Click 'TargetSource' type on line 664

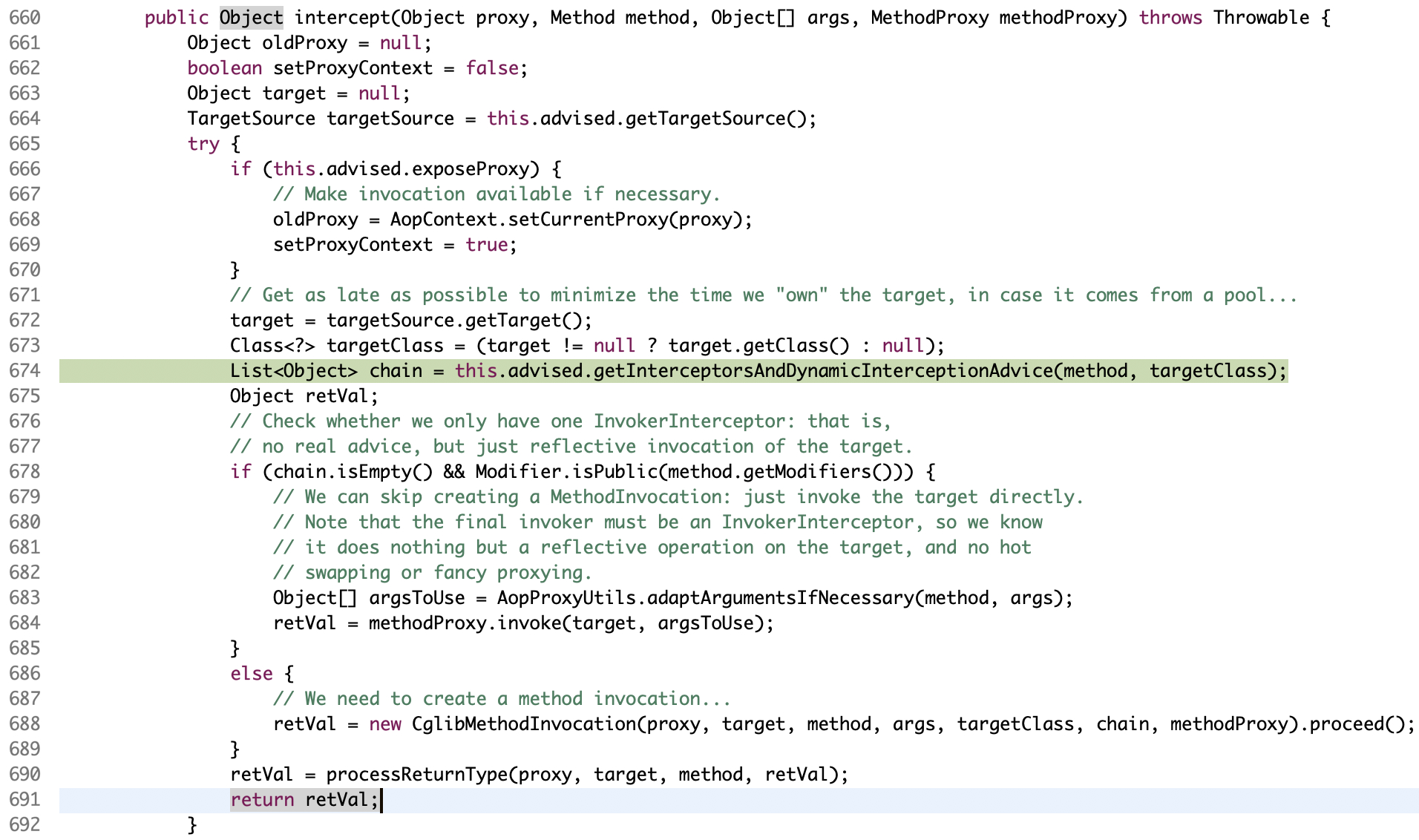click(x=251, y=119)
